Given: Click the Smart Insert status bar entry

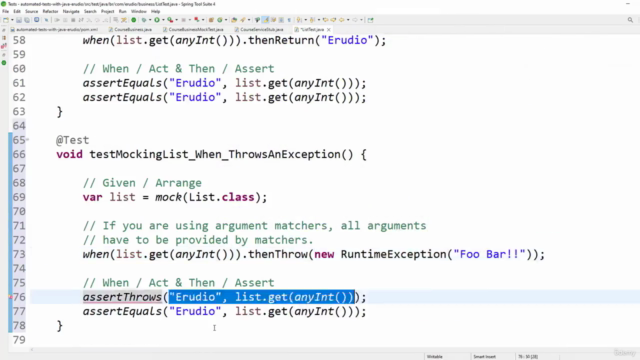Looking at the screenshot, I should [x=484, y=356].
